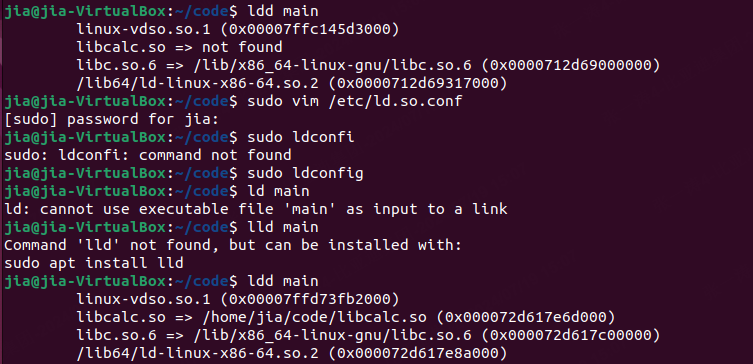Click the 'cannot use executable file' error line

pos(255,209)
